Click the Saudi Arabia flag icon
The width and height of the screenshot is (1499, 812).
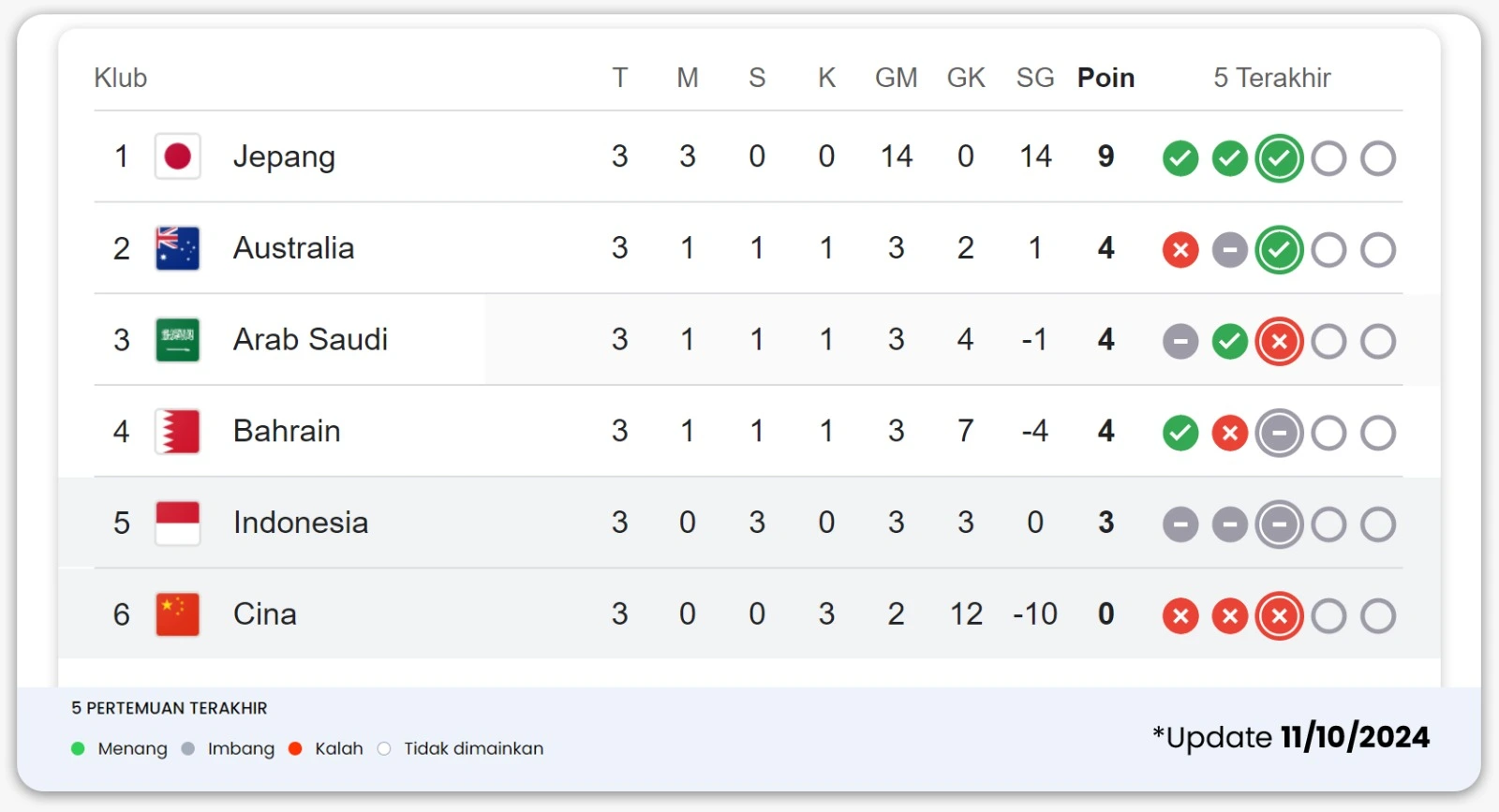click(177, 340)
